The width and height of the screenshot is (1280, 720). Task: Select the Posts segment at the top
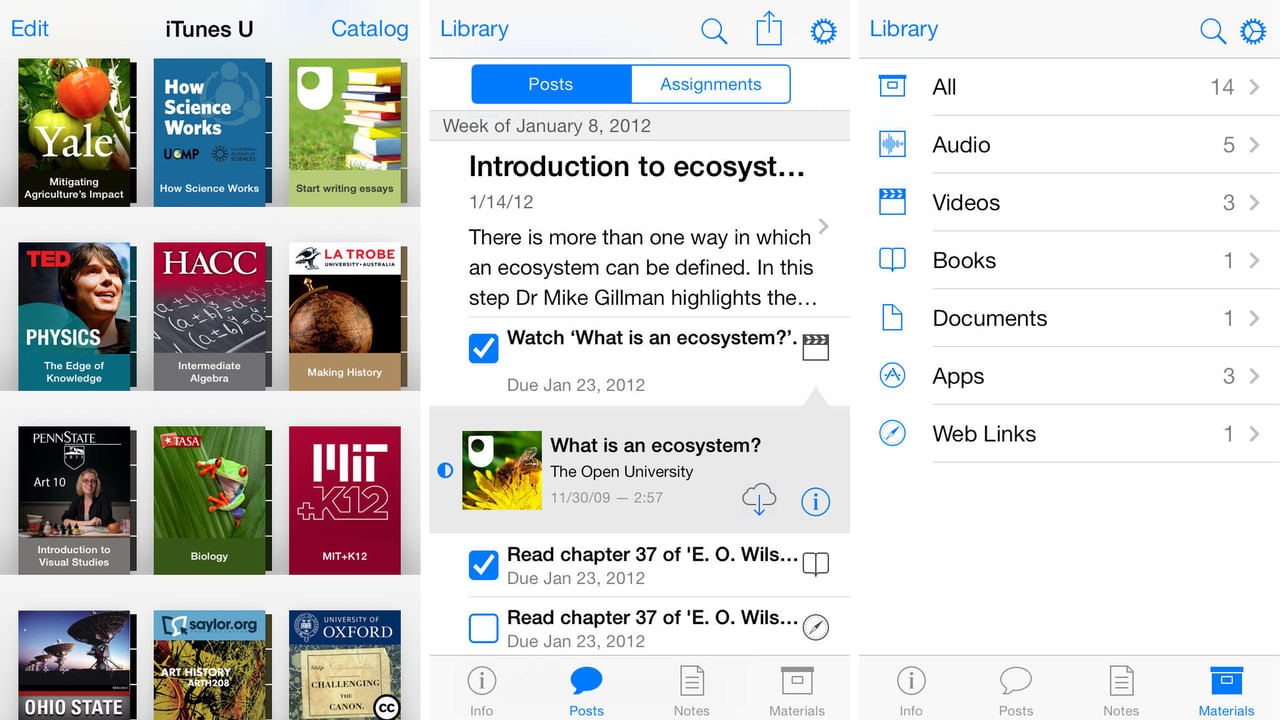551,84
